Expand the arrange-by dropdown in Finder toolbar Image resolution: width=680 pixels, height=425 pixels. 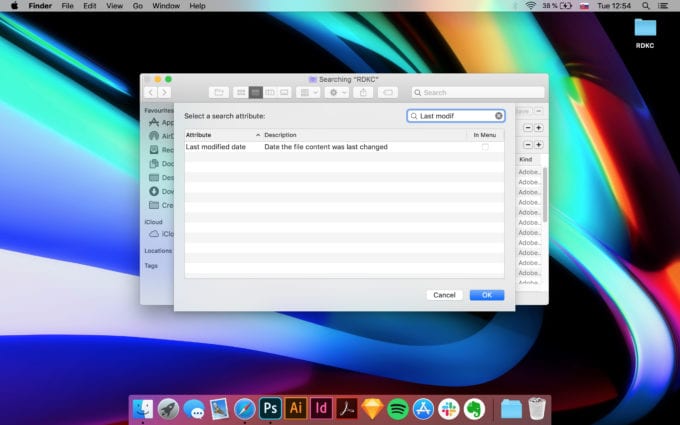click(x=309, y=92)
